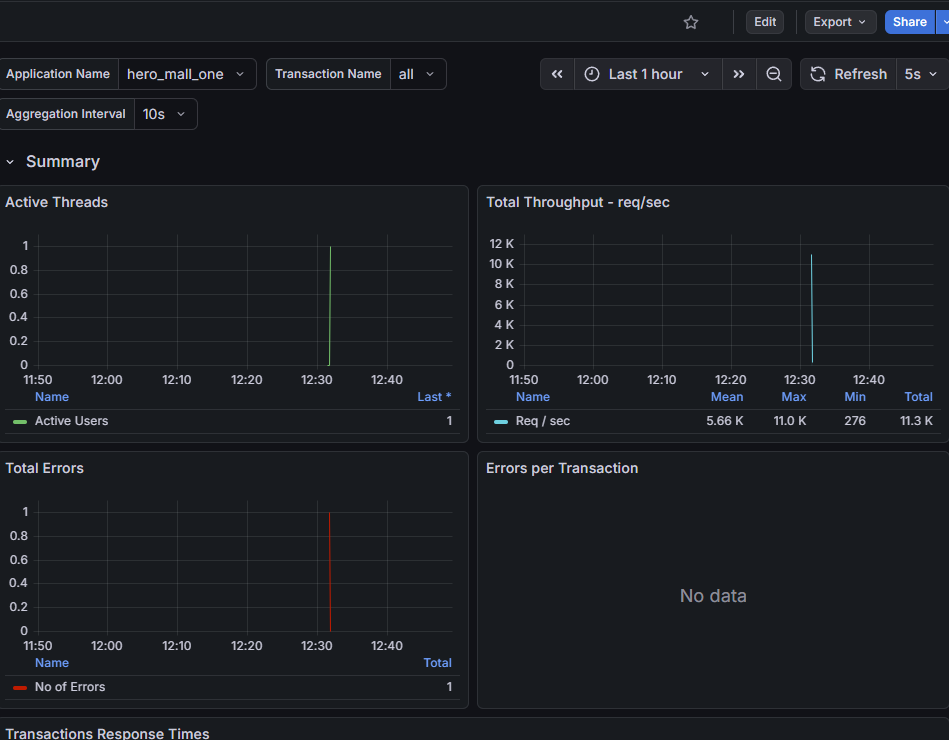
Task: Click the 11.3 K total value
Action: [916, 421]
